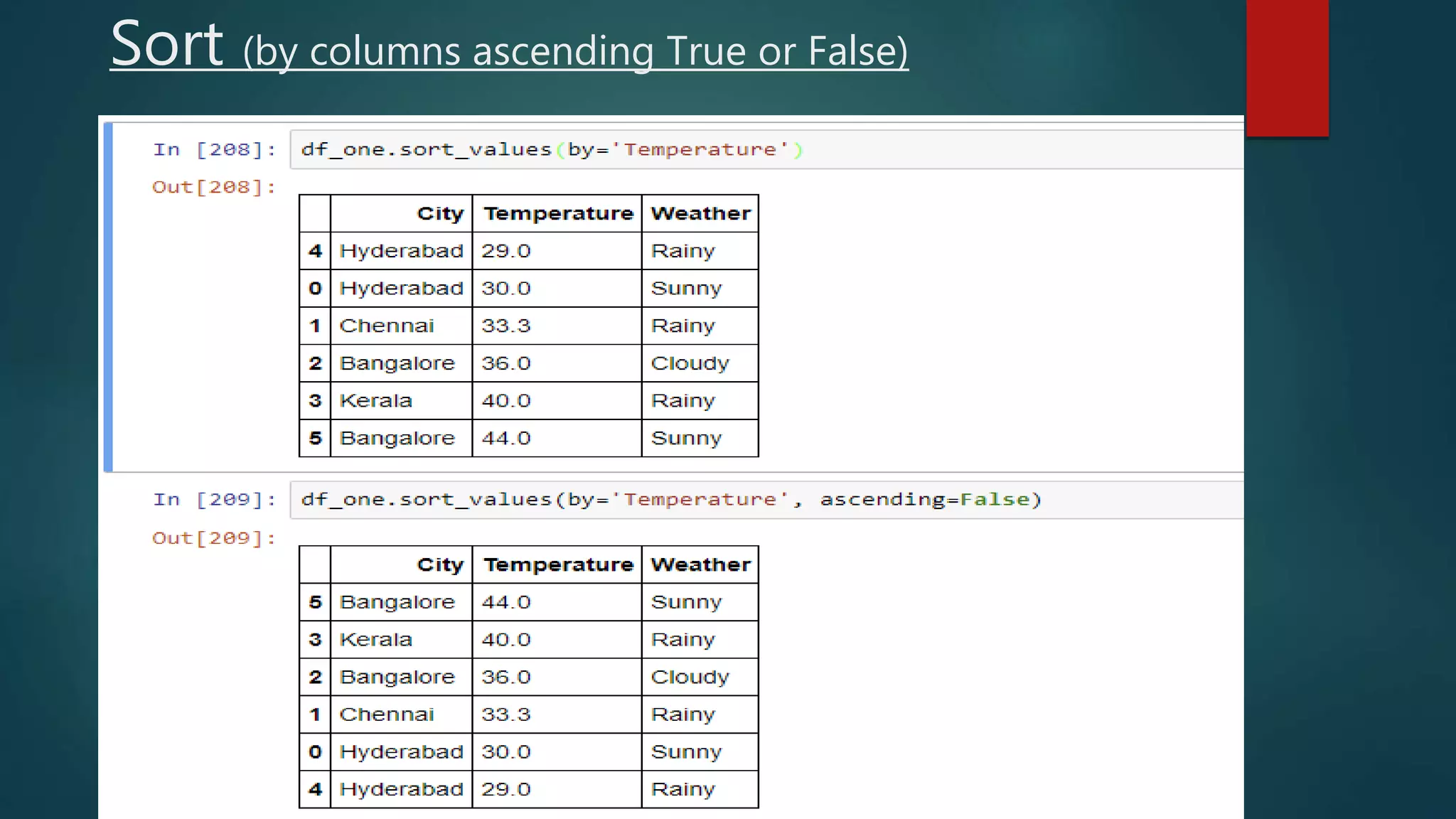This screenshot has width=1456, height=819.
Task: Click the 'In [208]:' prompt label
Action: click(215, 150)
